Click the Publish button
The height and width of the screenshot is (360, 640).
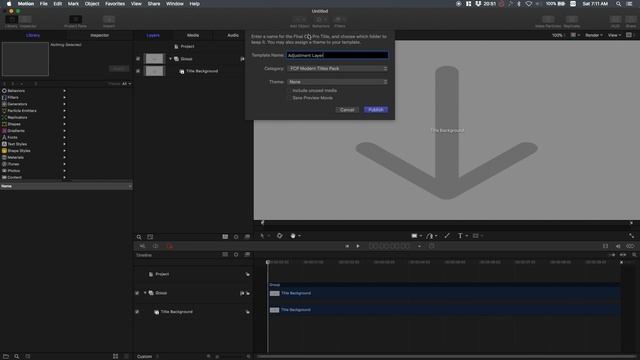[376, 110]
